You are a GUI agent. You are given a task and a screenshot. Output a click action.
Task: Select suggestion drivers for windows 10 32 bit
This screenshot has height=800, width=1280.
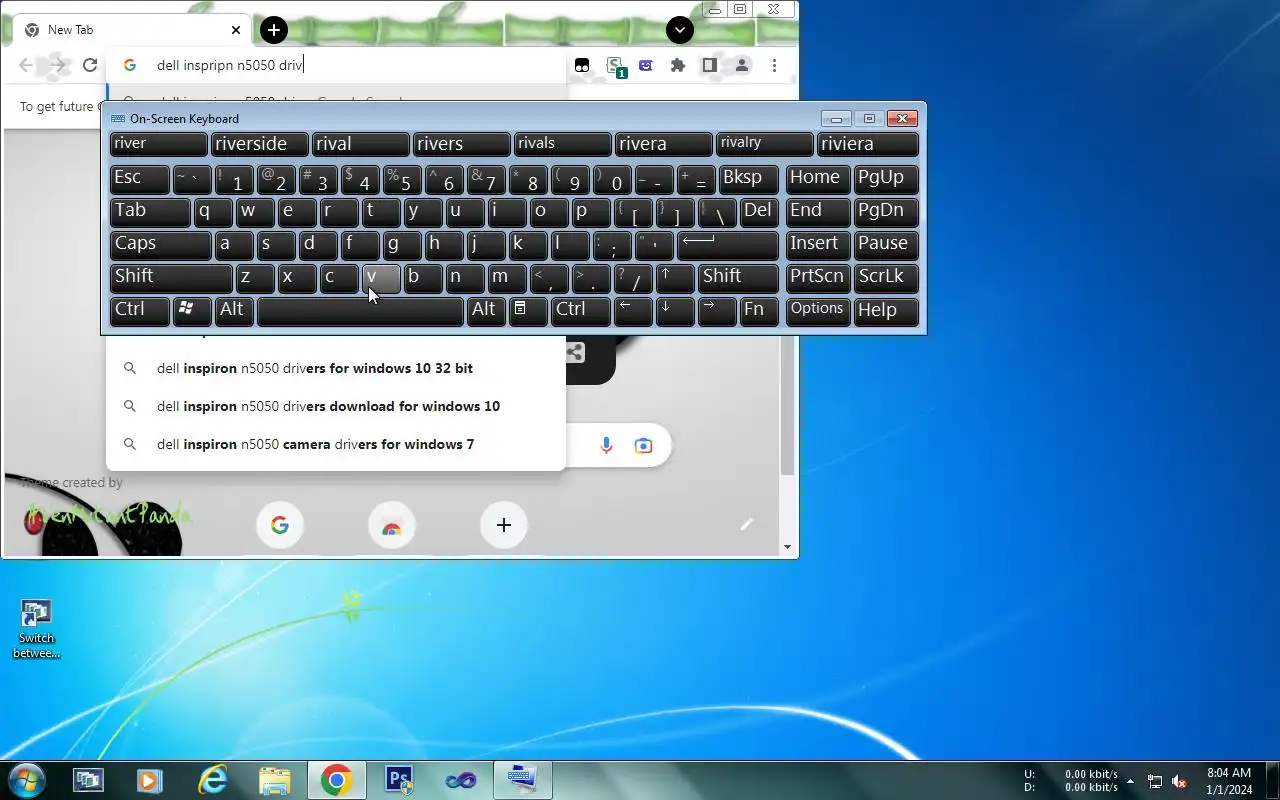(336, 368)
